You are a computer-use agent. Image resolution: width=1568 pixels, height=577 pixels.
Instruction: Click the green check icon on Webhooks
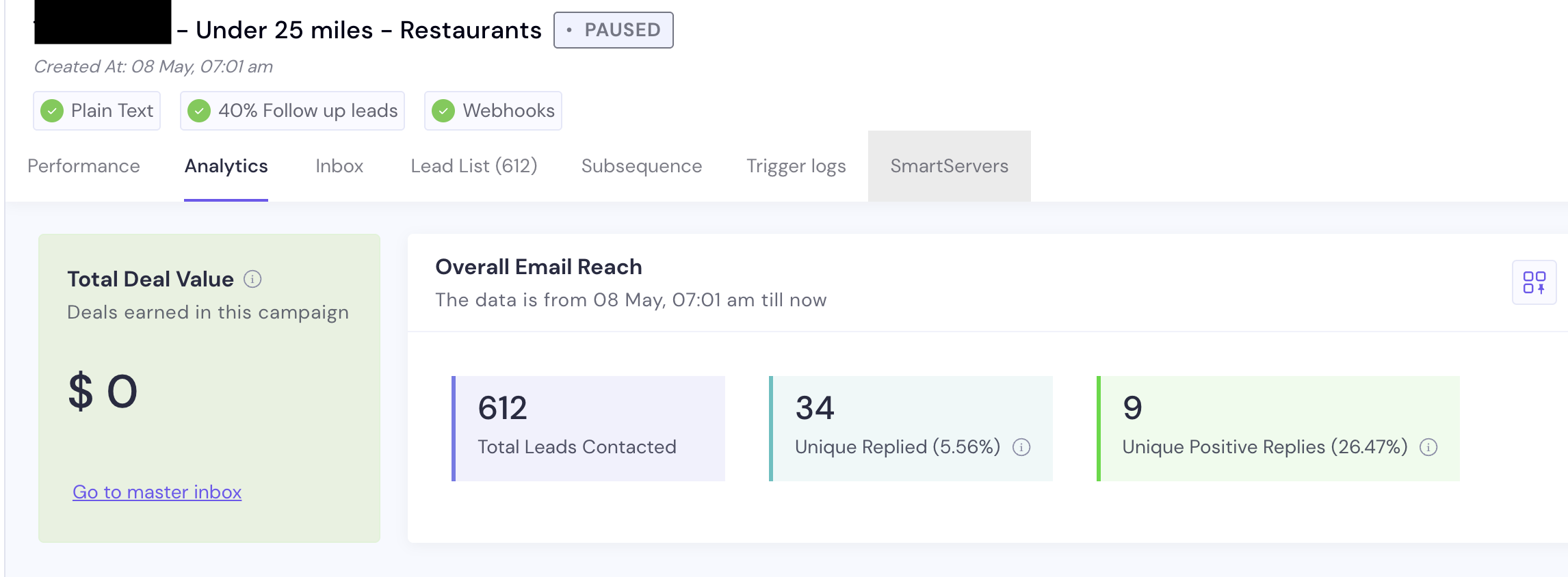pyautogui.click(x=443, y=111)
